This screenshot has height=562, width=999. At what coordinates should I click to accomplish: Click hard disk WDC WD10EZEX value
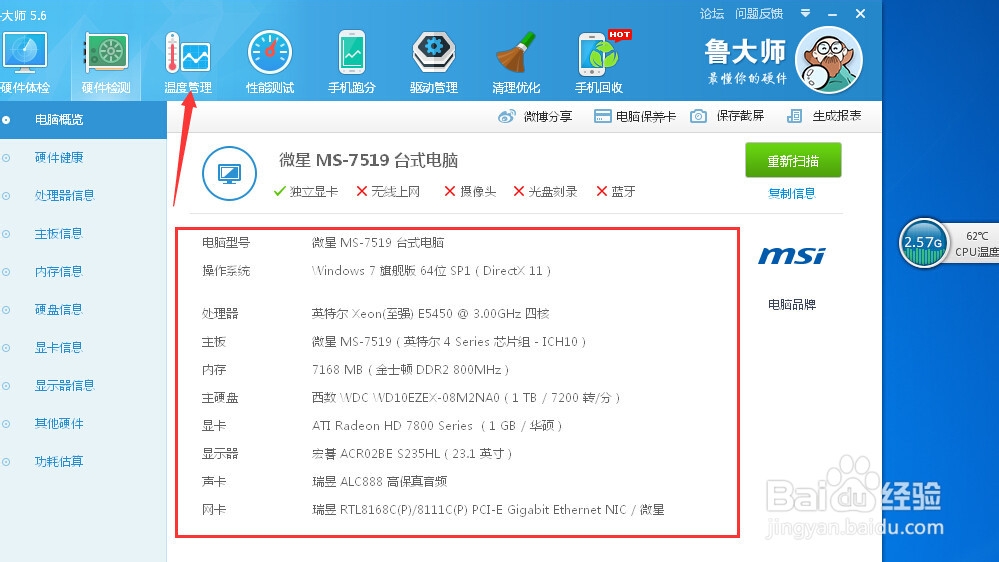[466, 398]
